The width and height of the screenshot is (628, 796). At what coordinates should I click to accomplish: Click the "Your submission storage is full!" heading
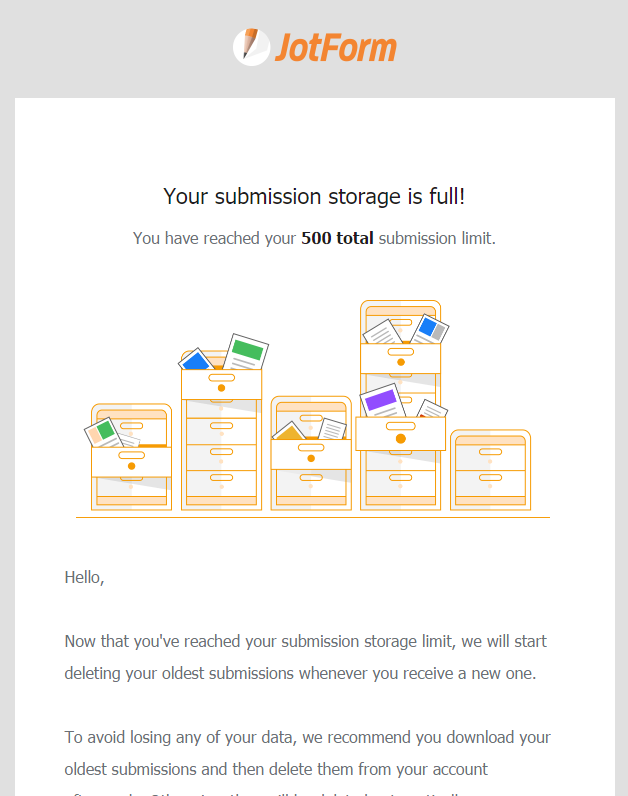coord(314,196)
